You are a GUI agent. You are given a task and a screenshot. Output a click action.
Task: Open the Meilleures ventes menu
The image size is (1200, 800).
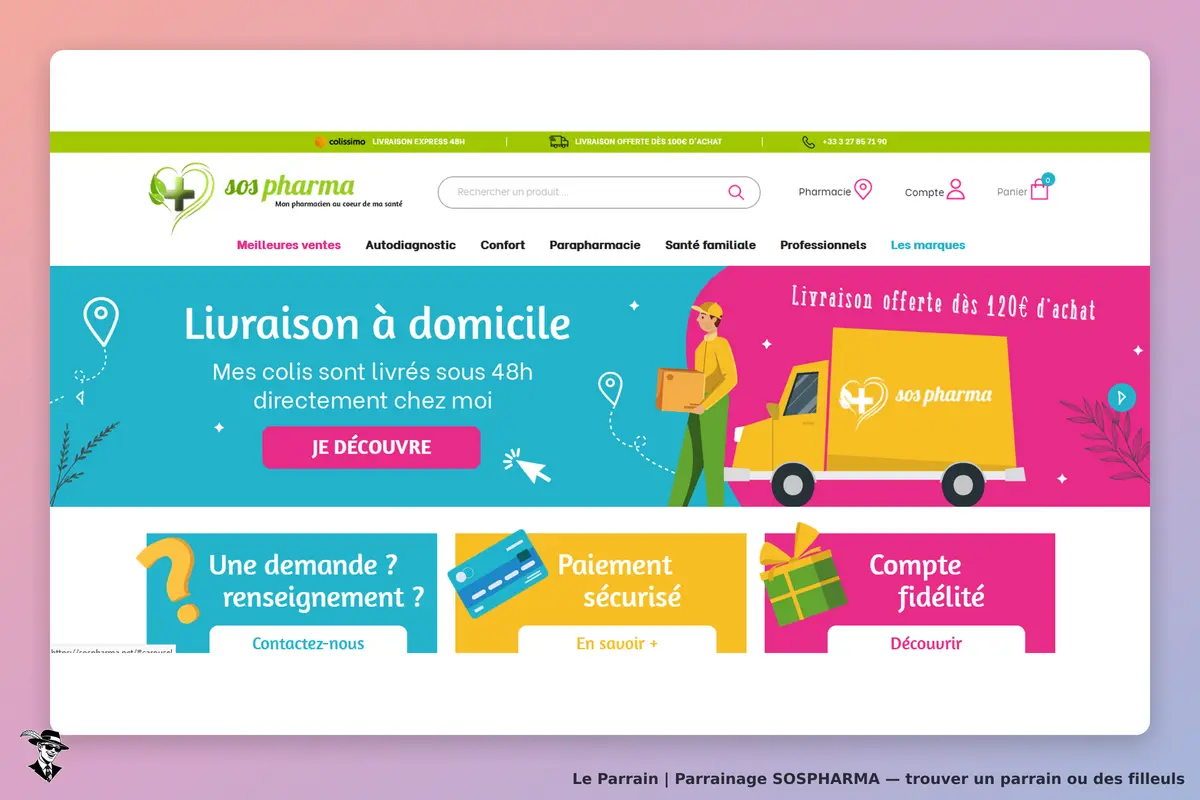point(289,245)
